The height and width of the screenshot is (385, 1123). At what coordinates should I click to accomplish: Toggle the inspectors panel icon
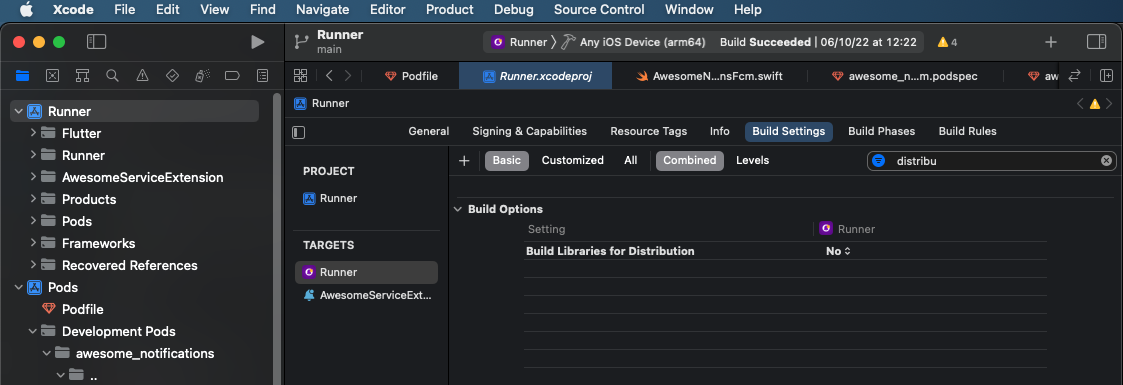point(1097,42)
